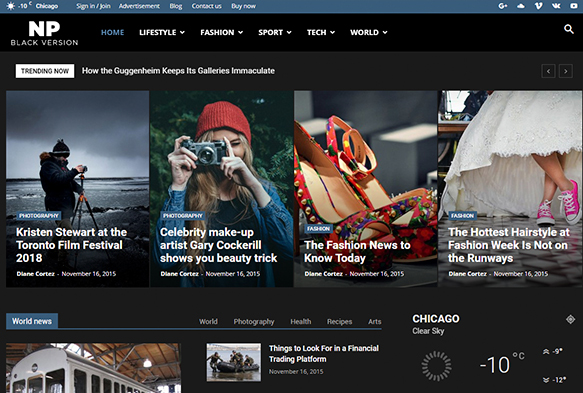Screen dimensions: 583x393
Task: Click the Trending Now label
Action: click(45, 71)
